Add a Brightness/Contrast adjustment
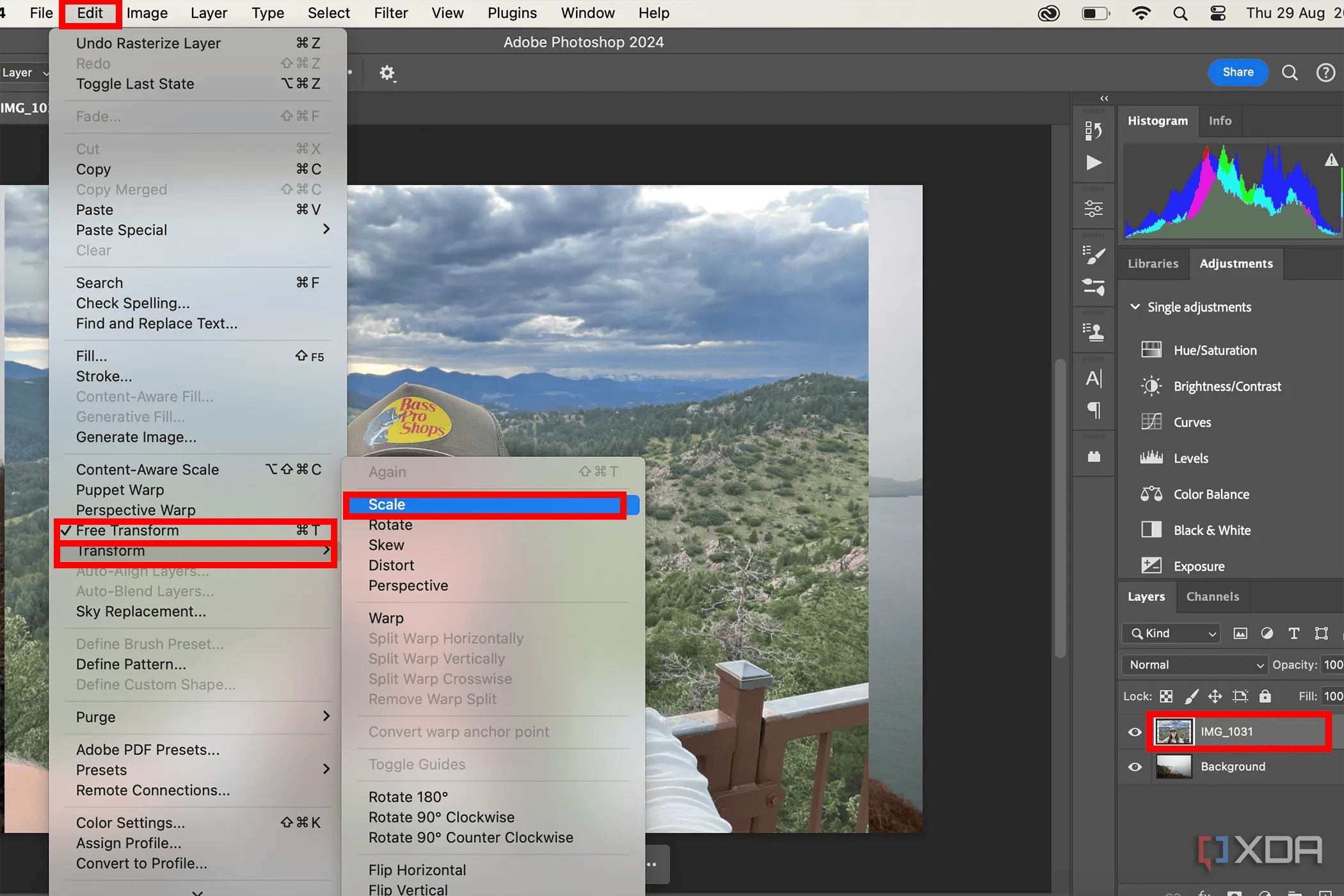This screenshot has width=1344, height=896. tap(1227, 386)
